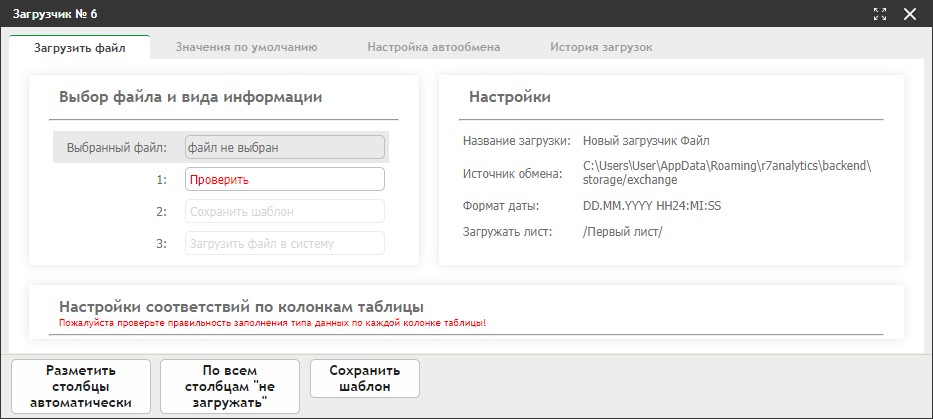Click bottom bar Сохранить шаблон button
The height and width of the screenshot is (419, 933).
click(x=365, y=378)
